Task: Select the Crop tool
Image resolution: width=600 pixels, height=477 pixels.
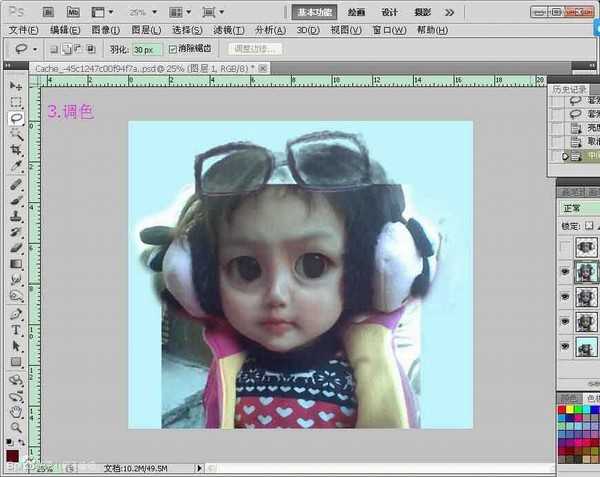Action: tap(16, 149)
